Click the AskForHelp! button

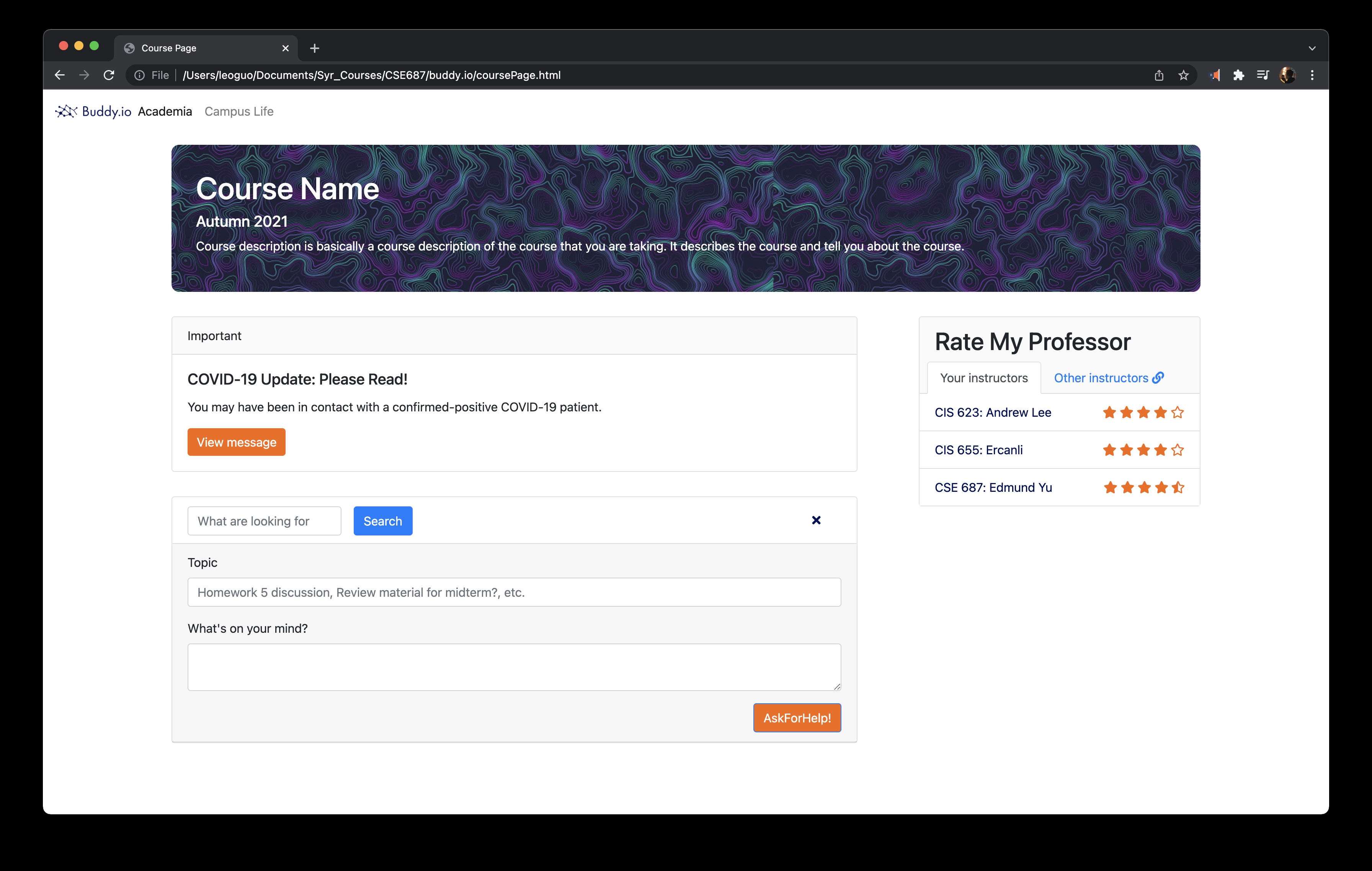797,718
